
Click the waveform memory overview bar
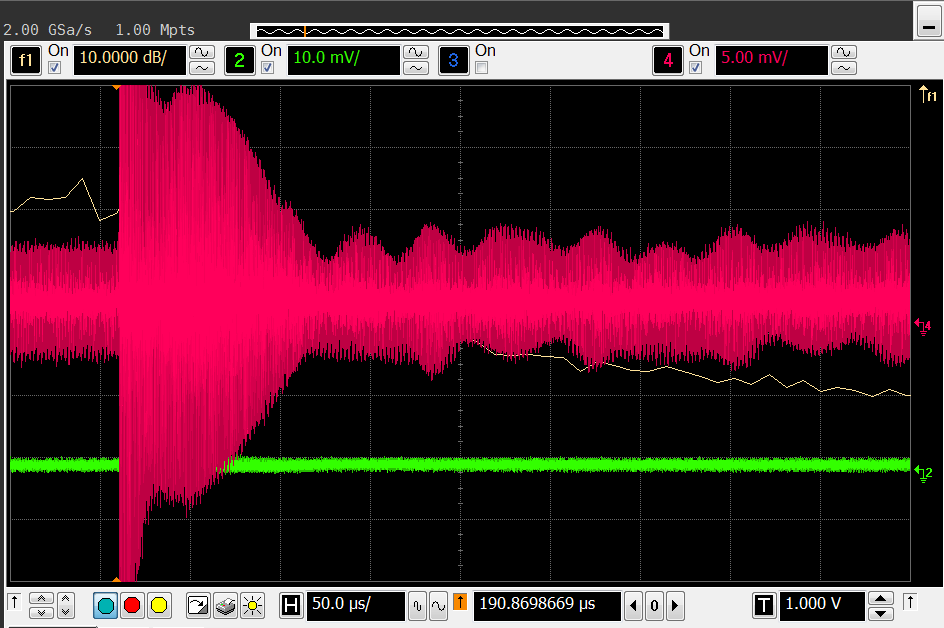(460, 31)
